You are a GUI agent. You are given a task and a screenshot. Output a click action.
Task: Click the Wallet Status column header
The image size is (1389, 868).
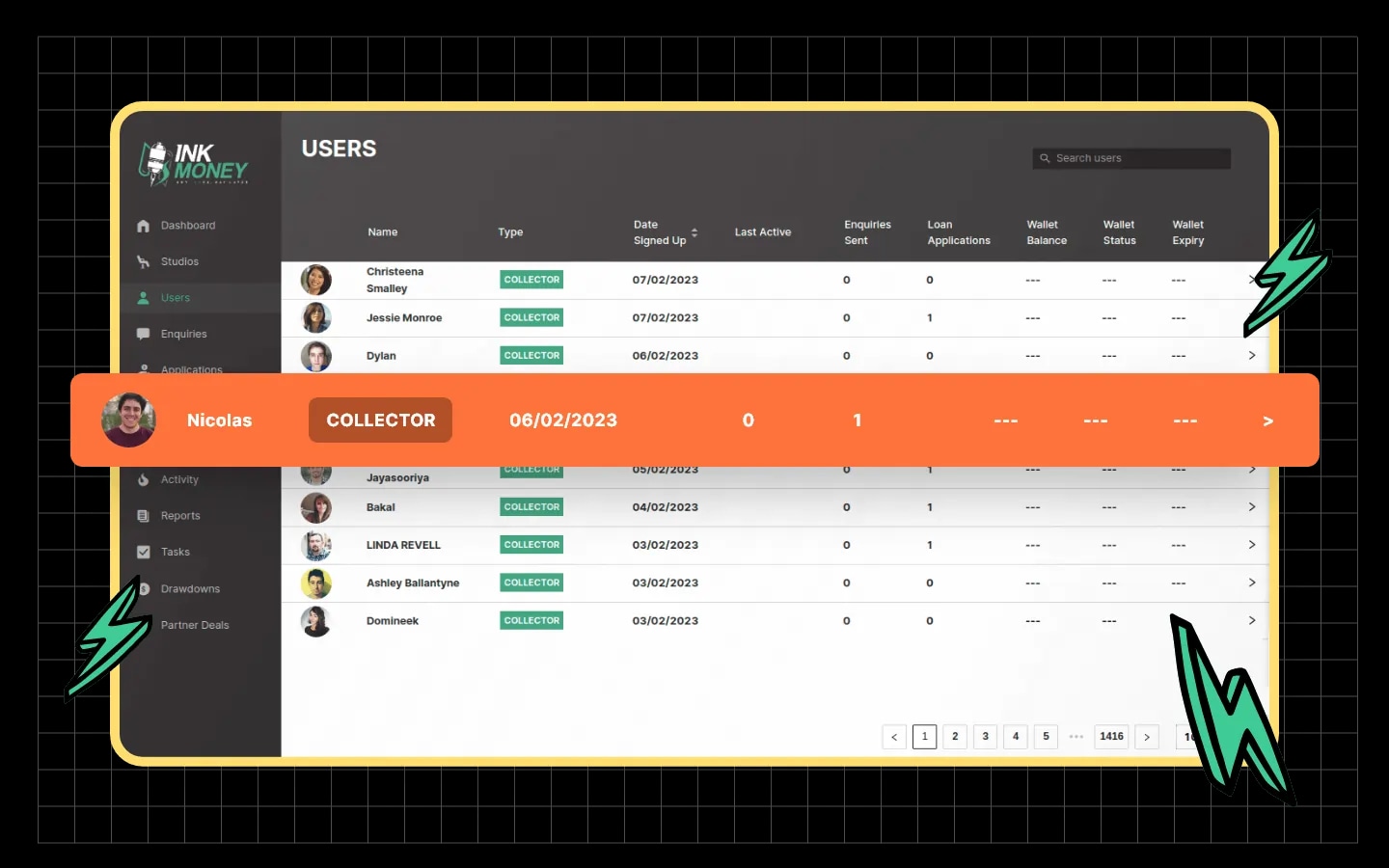[x=1120, y=232]
